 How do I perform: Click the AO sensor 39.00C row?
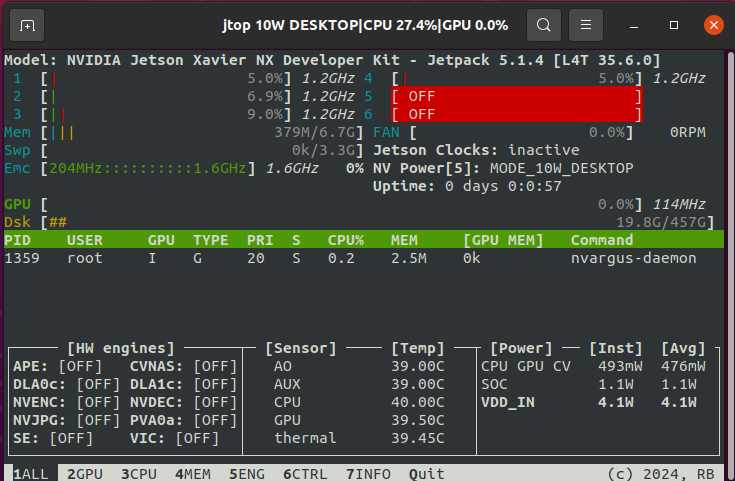pyautogui.click(x=359, y=366)
